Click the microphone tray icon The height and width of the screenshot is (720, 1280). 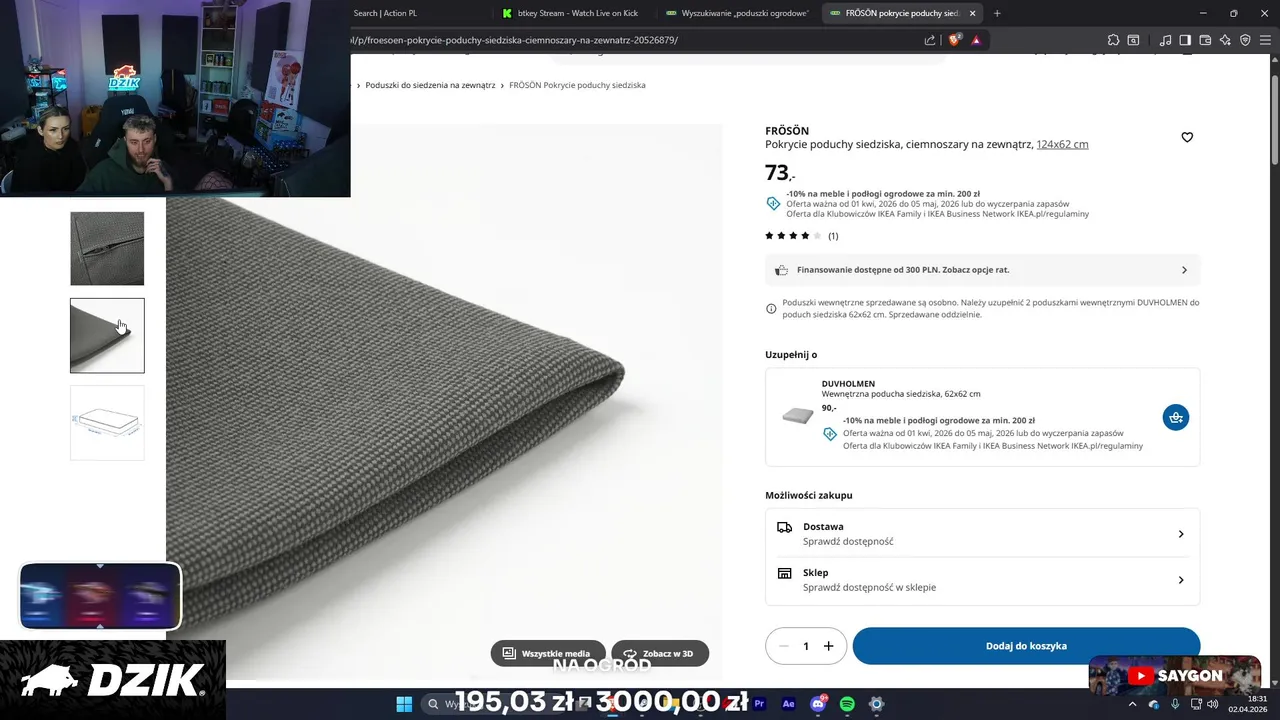tap(1175, 704)
